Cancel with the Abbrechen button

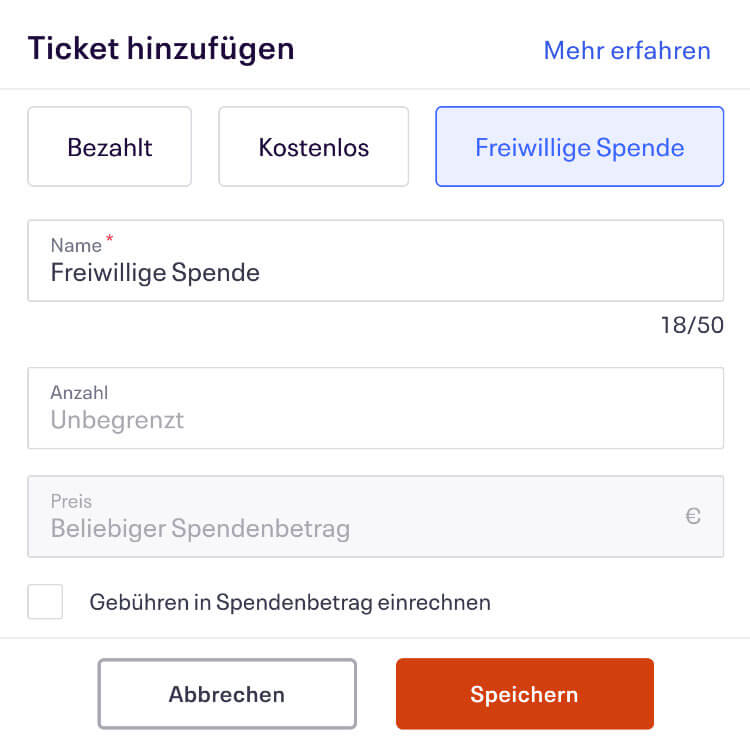(x=227, y=694)
